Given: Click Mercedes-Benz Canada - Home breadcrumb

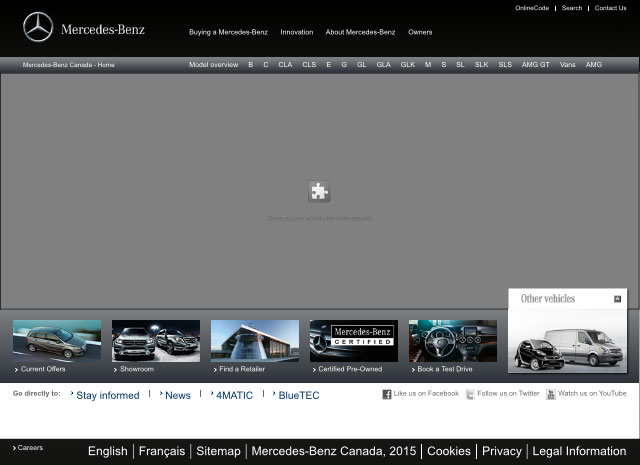Looking at the screenshot, I should (69, 65).
